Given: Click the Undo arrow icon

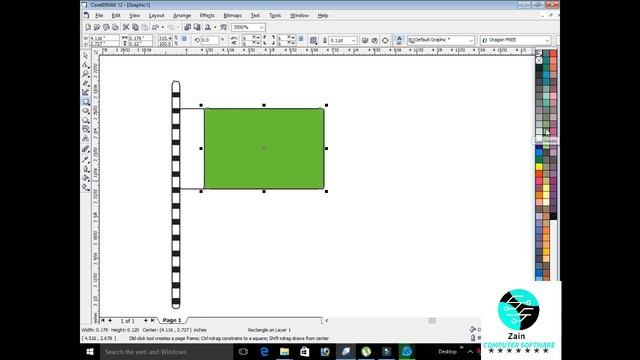Looking at the screenshot, I should (x=155, y=27).
